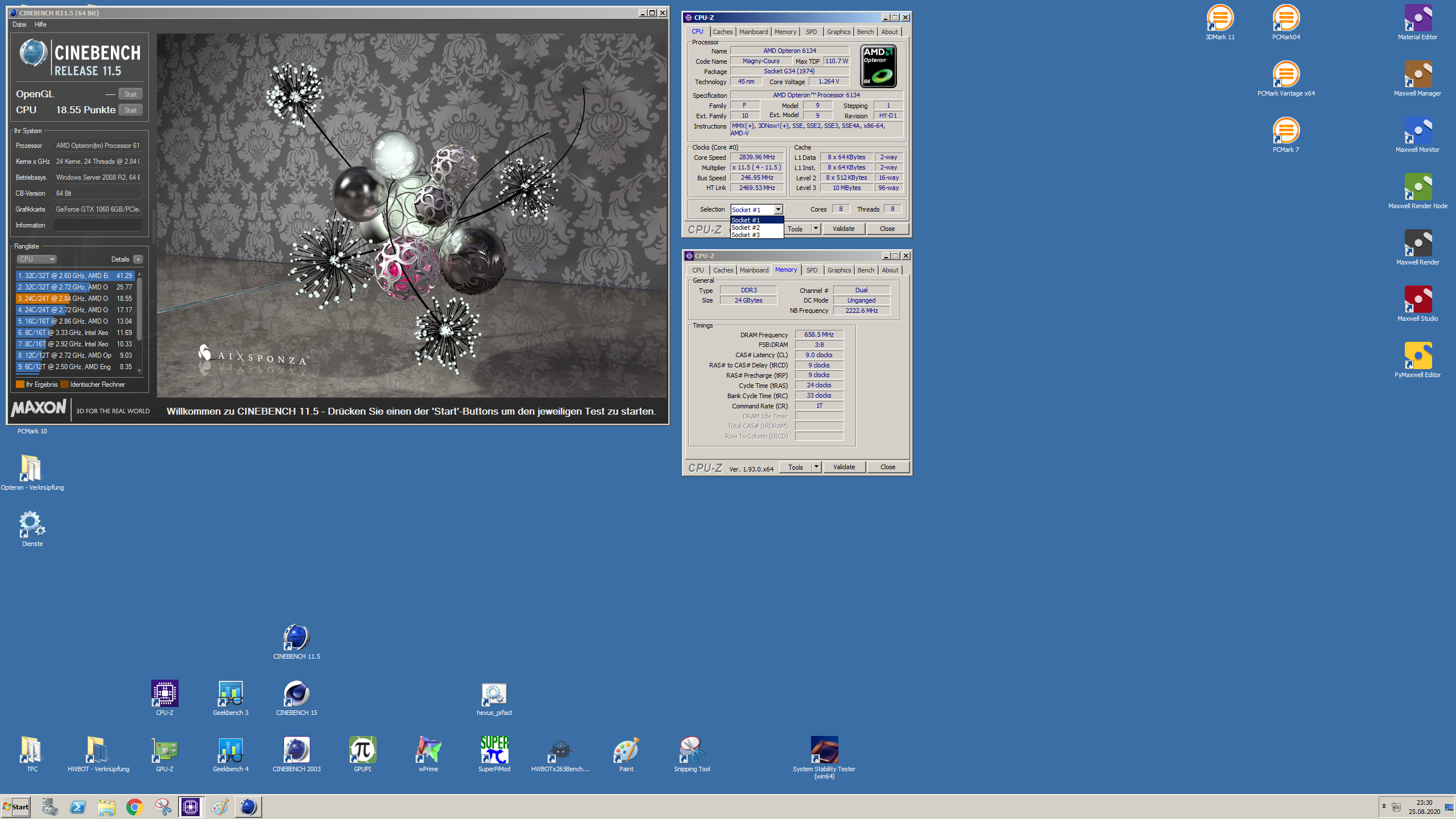1456x819 pixels.
Task: Launch Geekbench 3 desktop shortcut
Action: (230, 698)
